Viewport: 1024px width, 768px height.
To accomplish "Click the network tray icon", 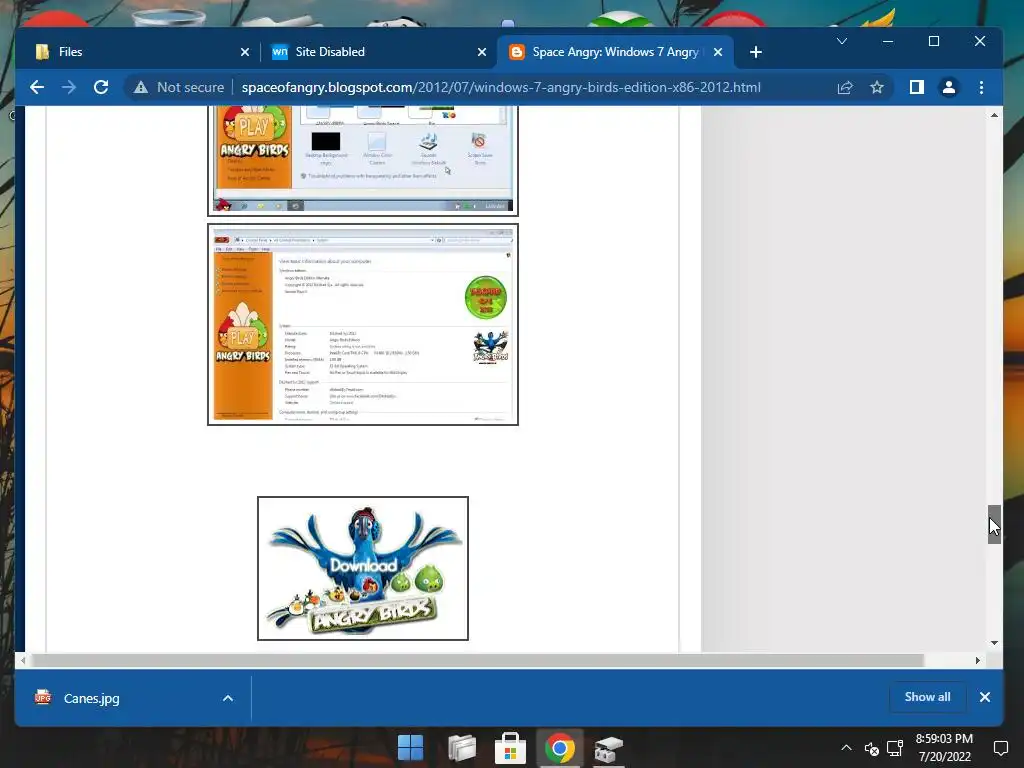I will point(895,748).
